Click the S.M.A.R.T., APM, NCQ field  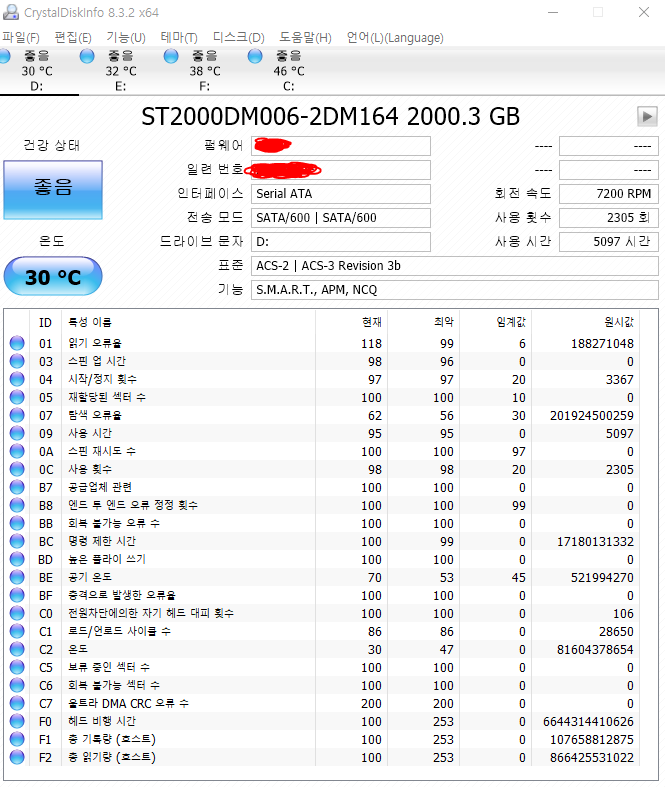(455, 290)
